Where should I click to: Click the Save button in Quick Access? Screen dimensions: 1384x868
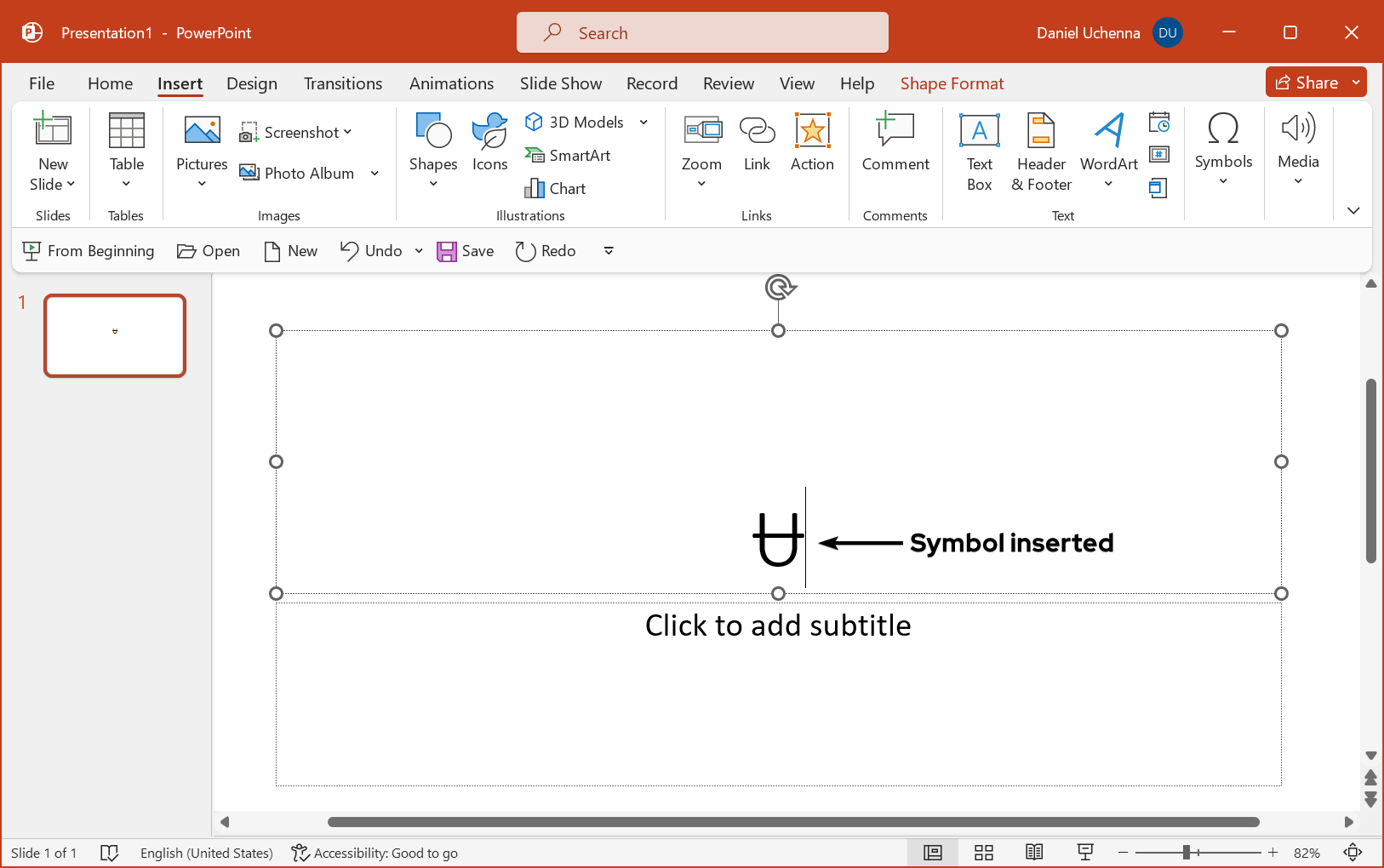466,251
